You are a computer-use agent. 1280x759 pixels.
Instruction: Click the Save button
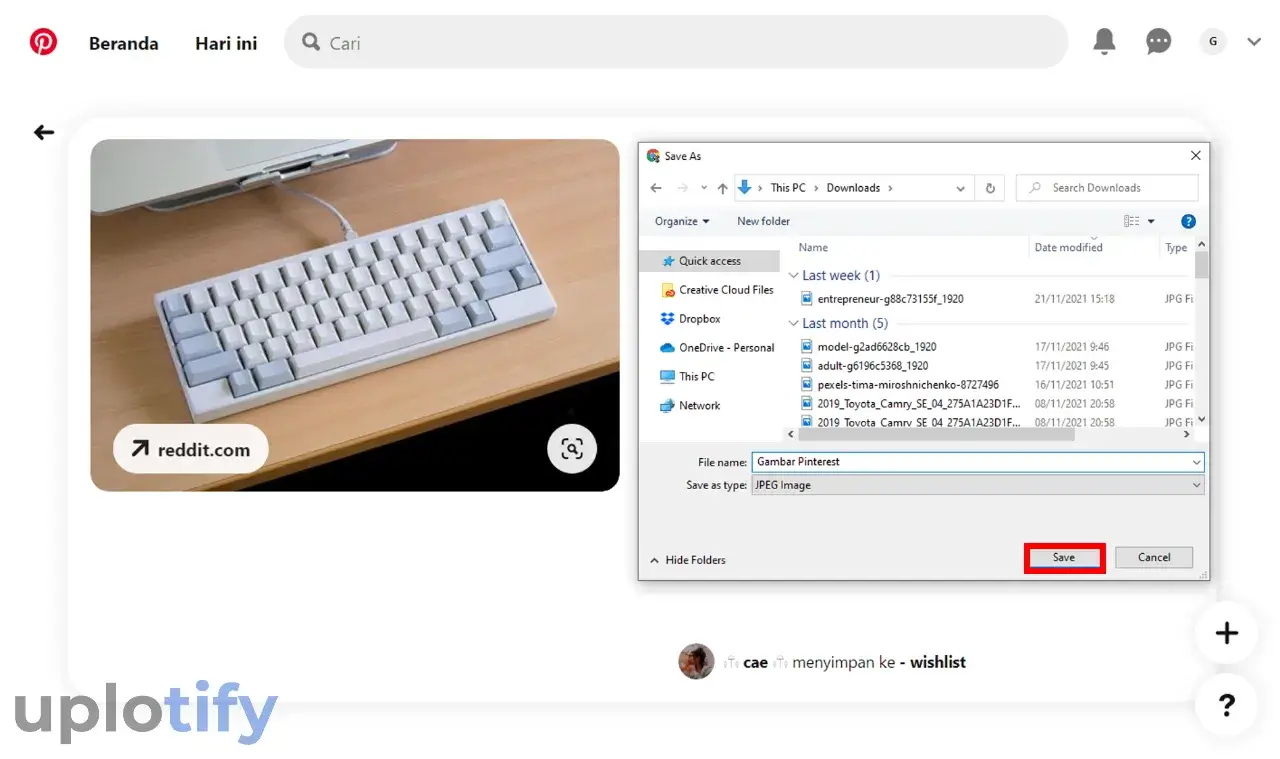coord(1064,558)
